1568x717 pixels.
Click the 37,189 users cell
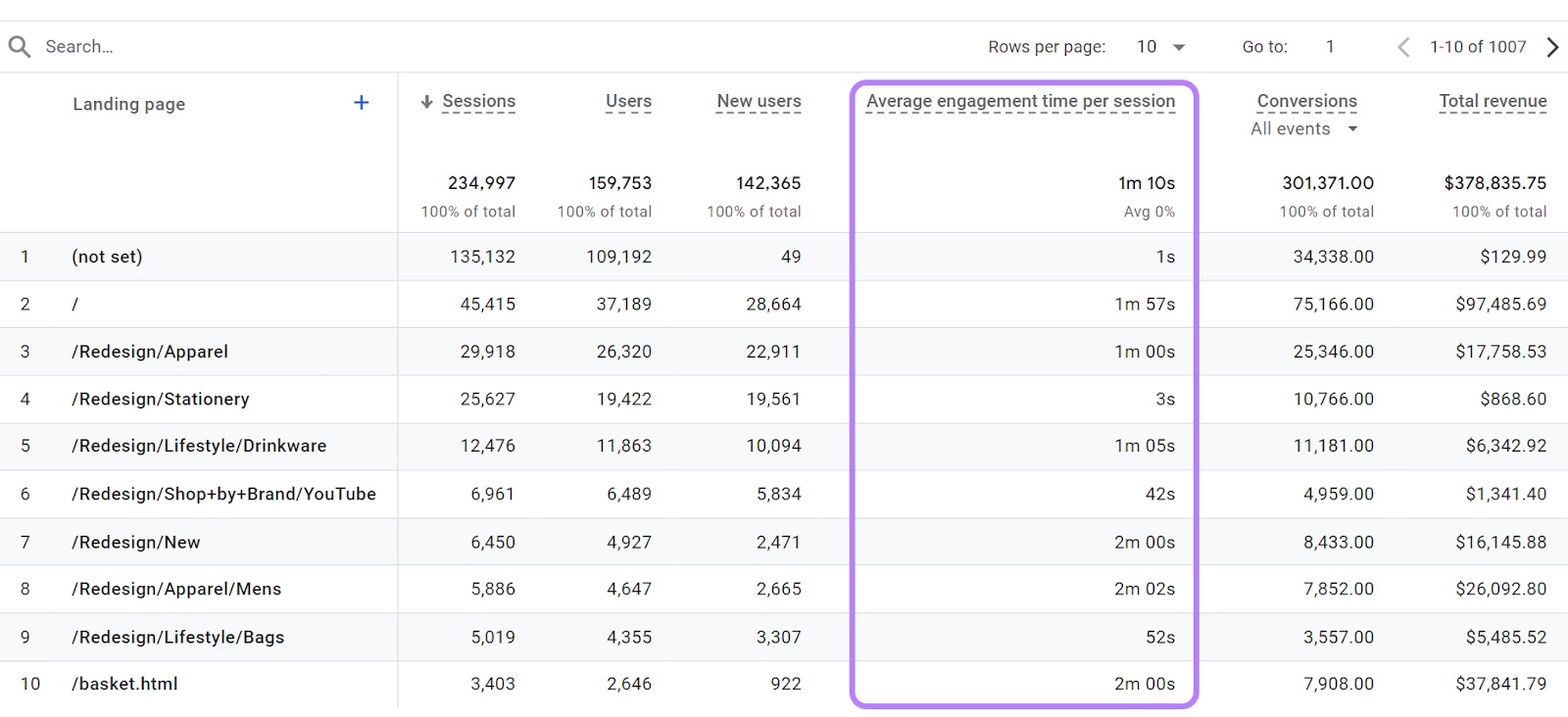623,304
